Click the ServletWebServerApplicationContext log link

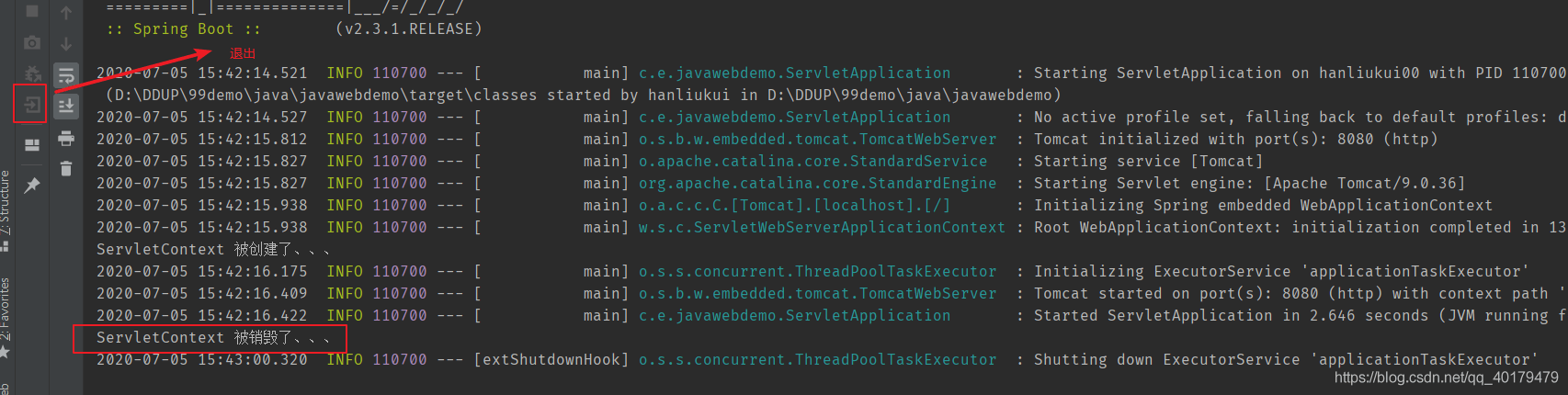tap(822, 228)
